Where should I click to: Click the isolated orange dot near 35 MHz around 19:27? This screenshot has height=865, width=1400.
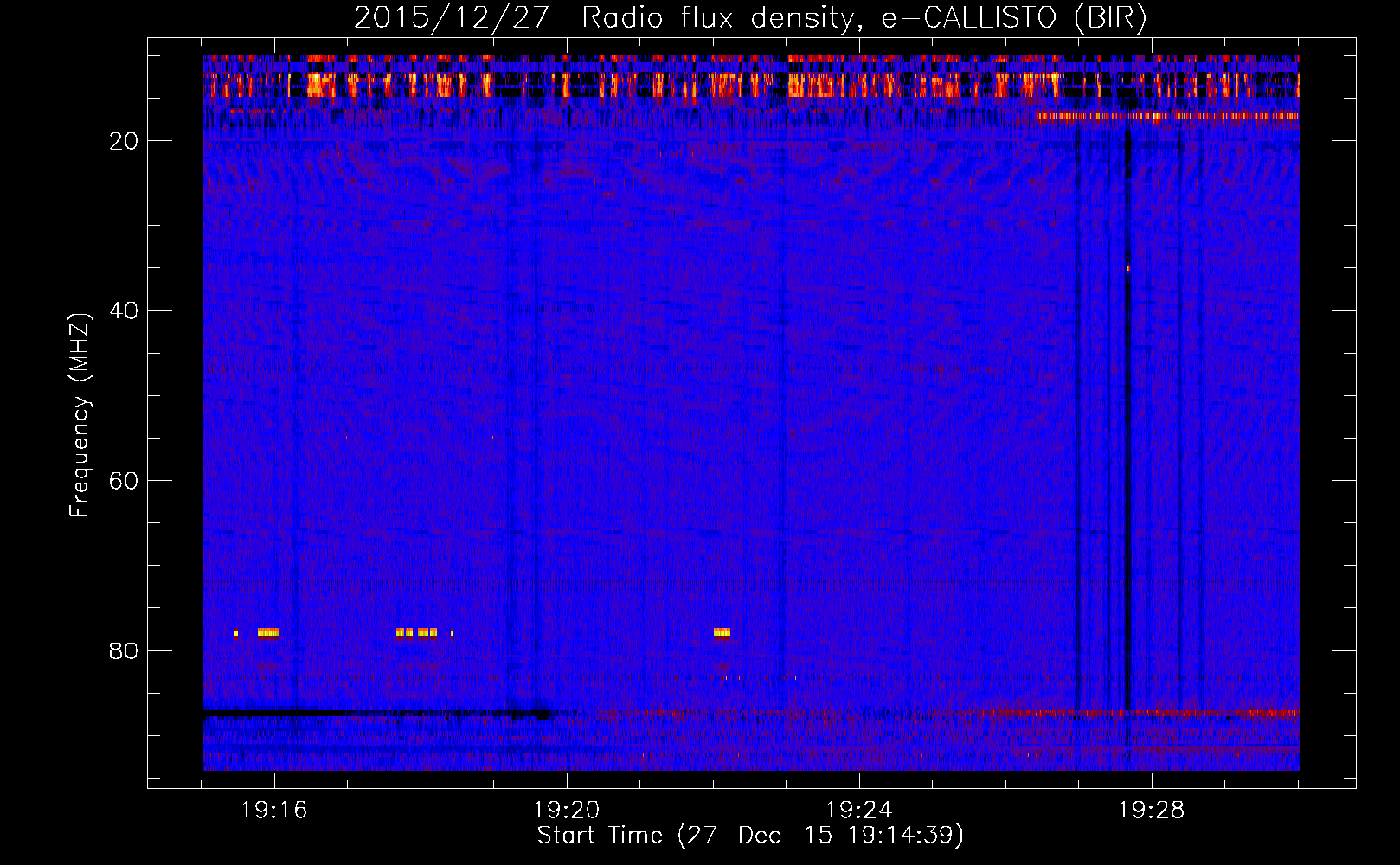click(x=1127, y=268)
